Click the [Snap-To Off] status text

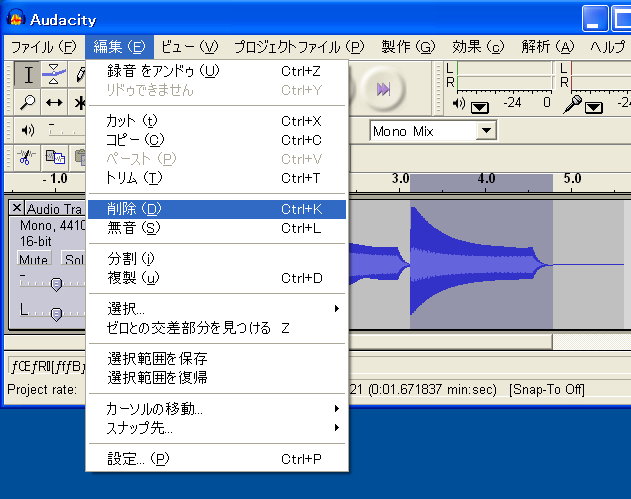click(546, 390)
